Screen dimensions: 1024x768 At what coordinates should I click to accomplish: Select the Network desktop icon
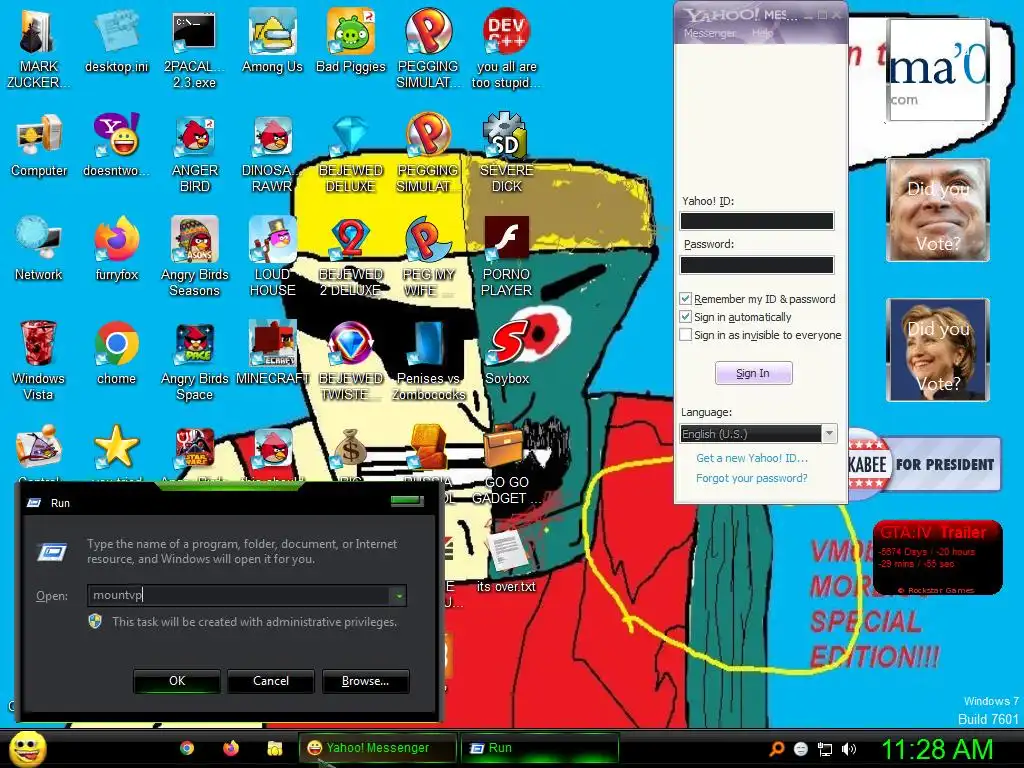click(39, 249)
